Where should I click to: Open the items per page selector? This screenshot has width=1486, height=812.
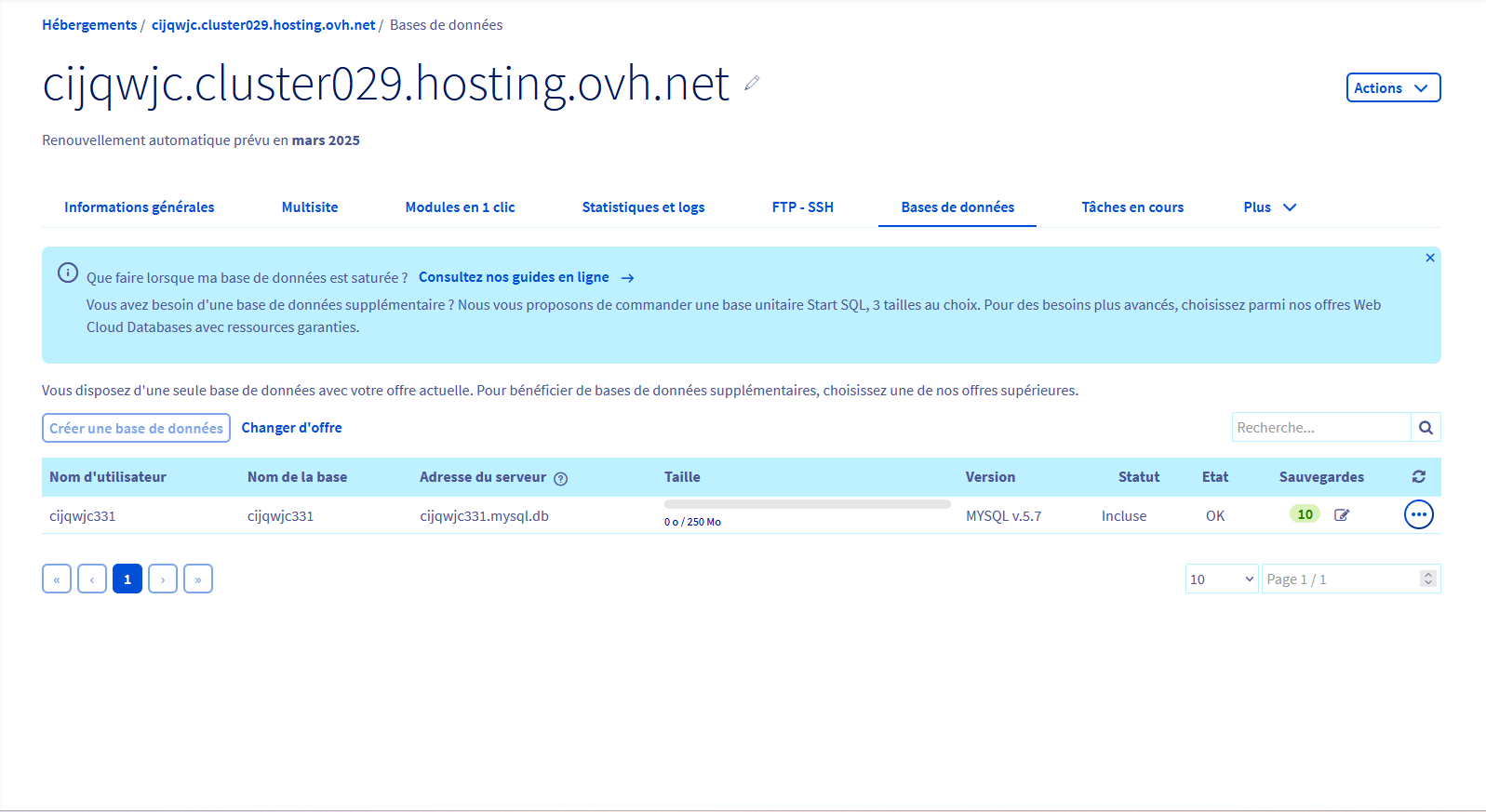tap(1221, 579)
